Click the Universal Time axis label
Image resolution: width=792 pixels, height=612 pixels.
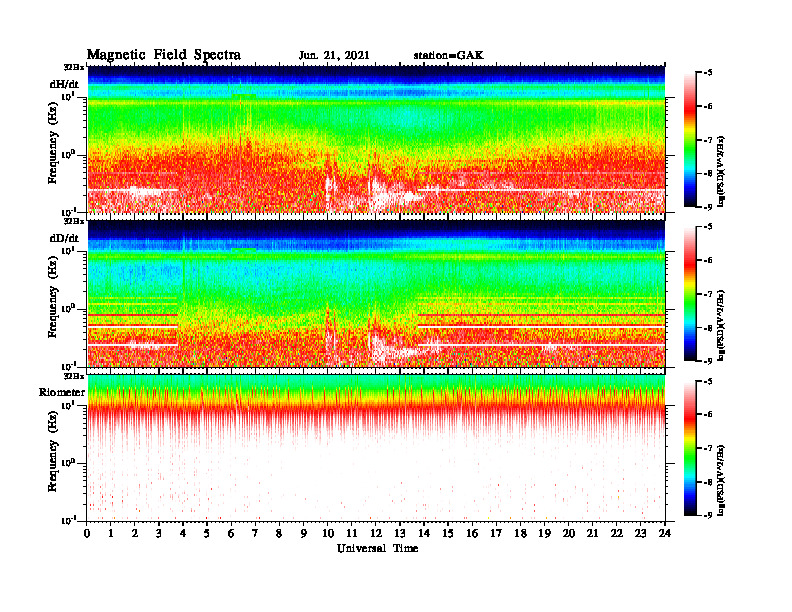coord(377,548)
